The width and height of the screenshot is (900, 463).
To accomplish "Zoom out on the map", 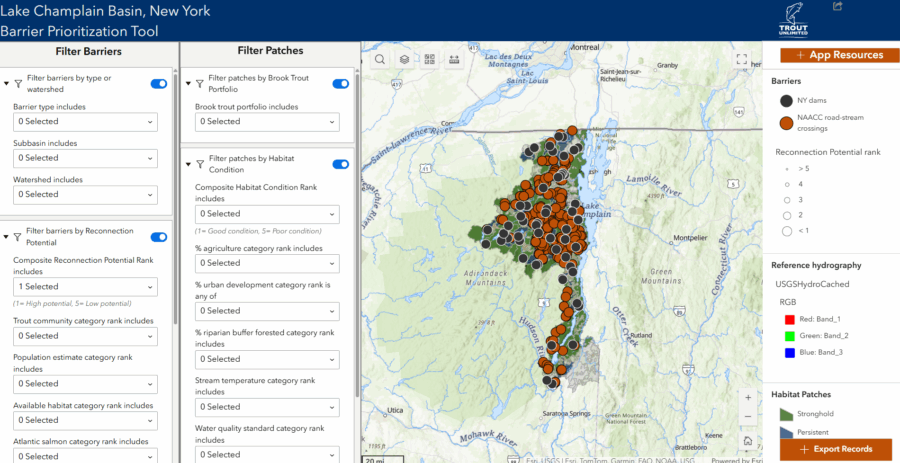I will pos(748,418).
